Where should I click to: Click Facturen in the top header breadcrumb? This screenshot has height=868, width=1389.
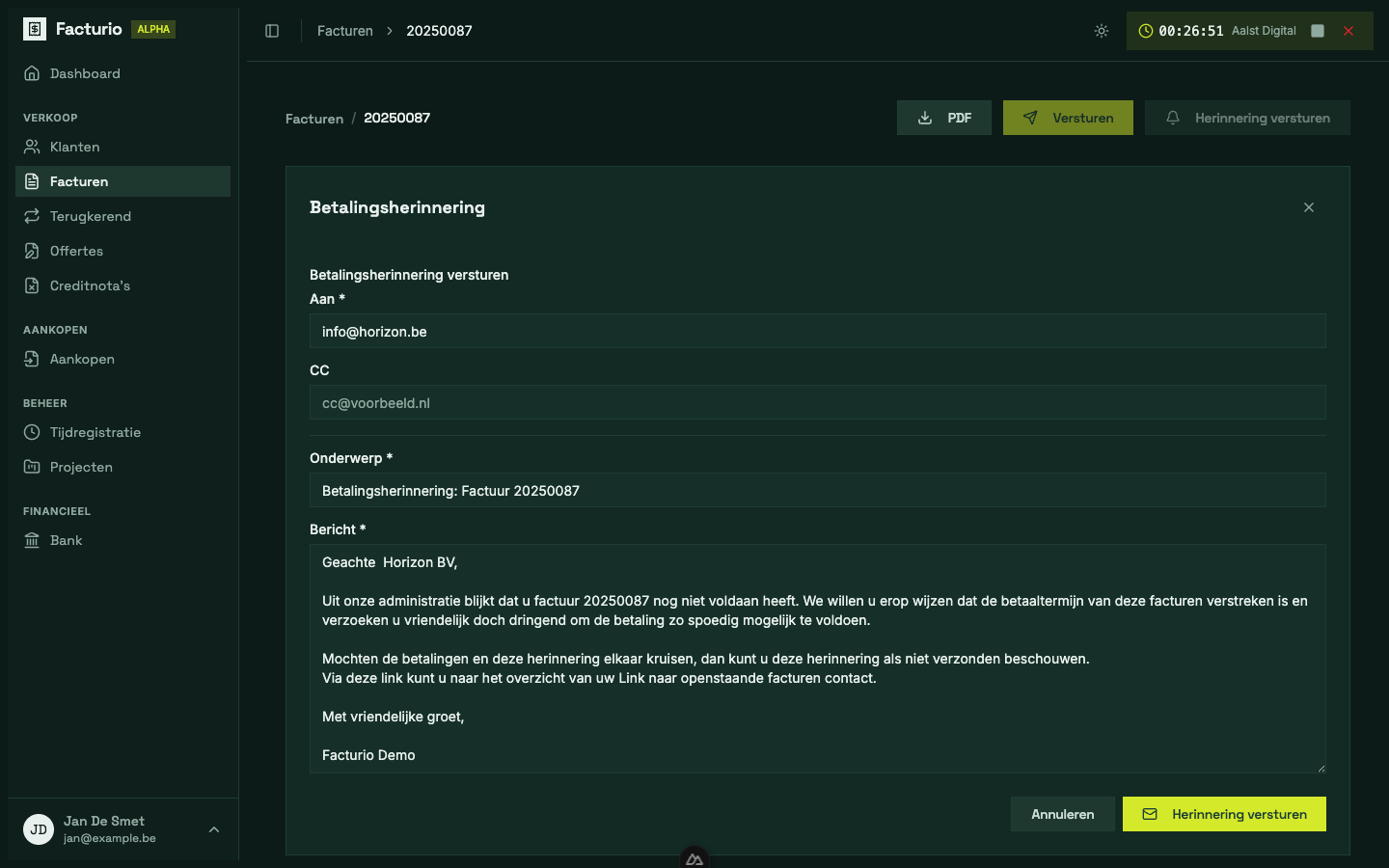pos(345,31)
